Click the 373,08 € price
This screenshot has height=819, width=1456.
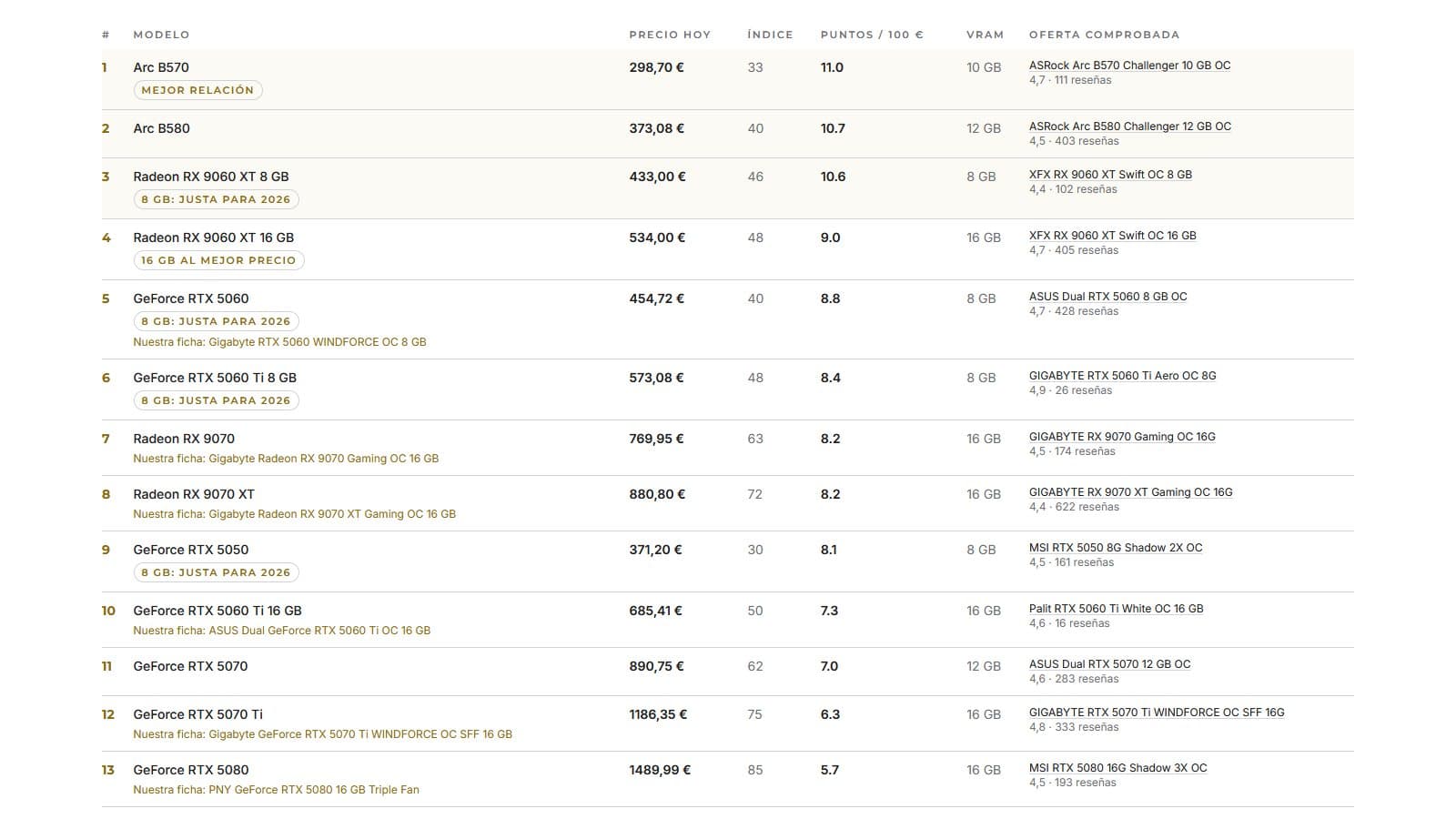pos(657,128)
